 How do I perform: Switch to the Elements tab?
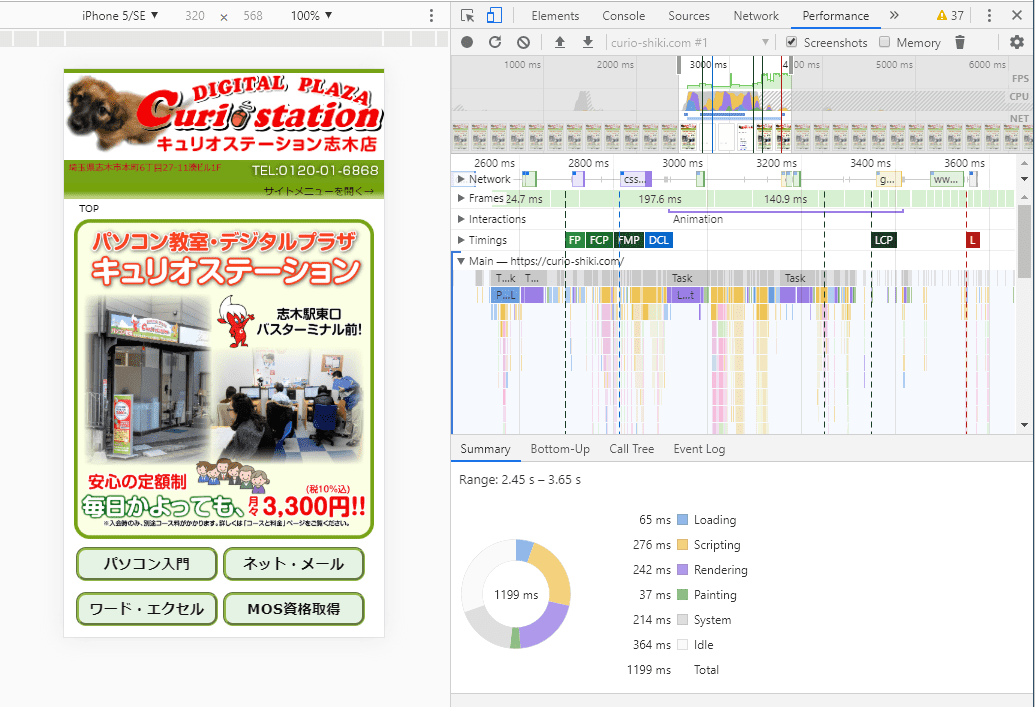555,15
